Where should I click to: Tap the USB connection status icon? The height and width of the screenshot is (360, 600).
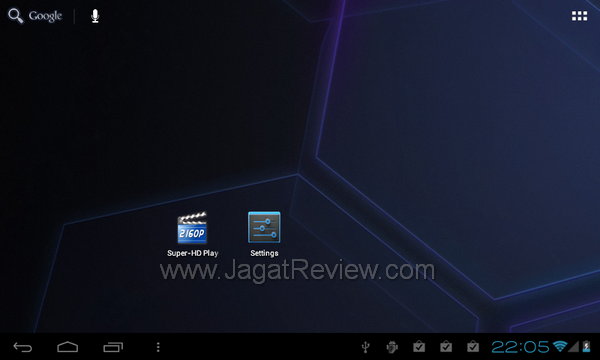[x=366, y=347]
